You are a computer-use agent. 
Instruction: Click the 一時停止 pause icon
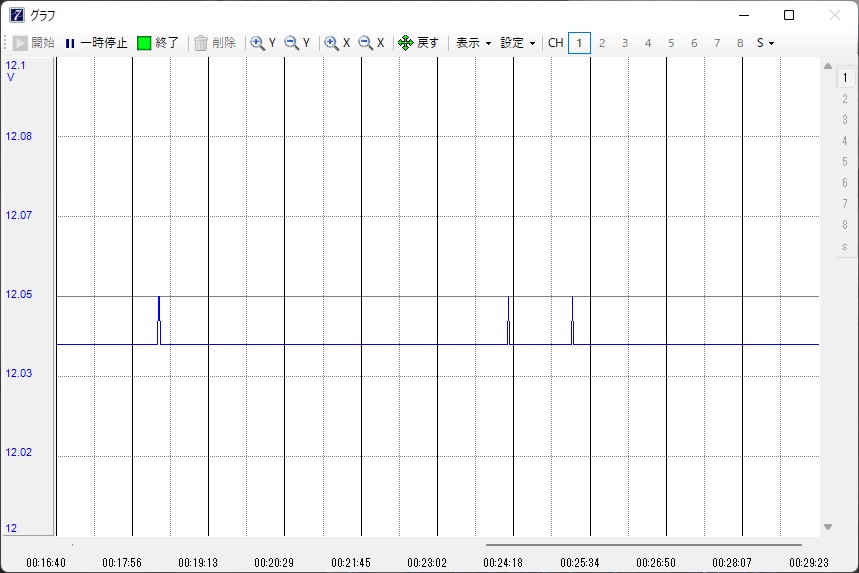click(70, 43)
